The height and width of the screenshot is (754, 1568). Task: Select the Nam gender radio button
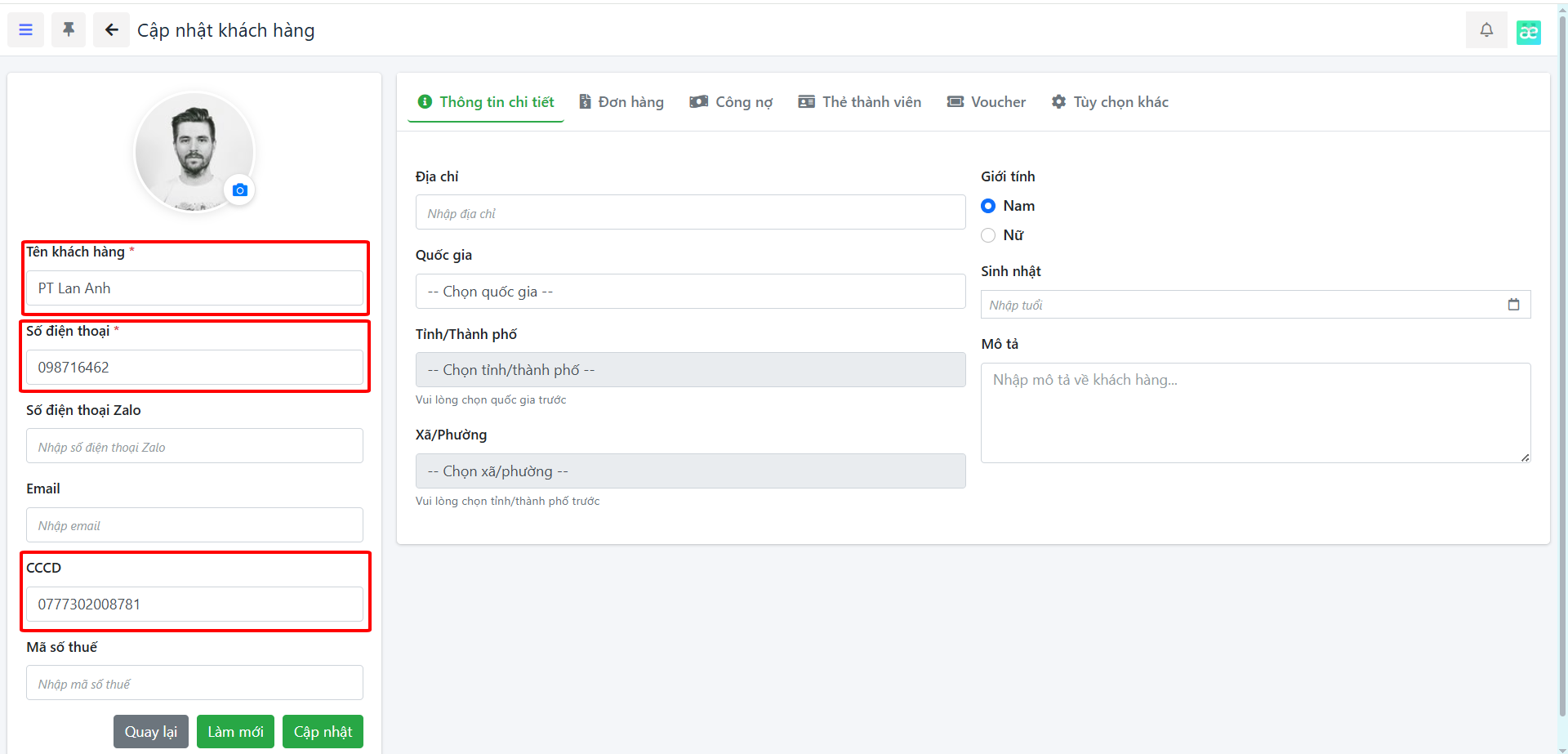(x=988, y=206)
